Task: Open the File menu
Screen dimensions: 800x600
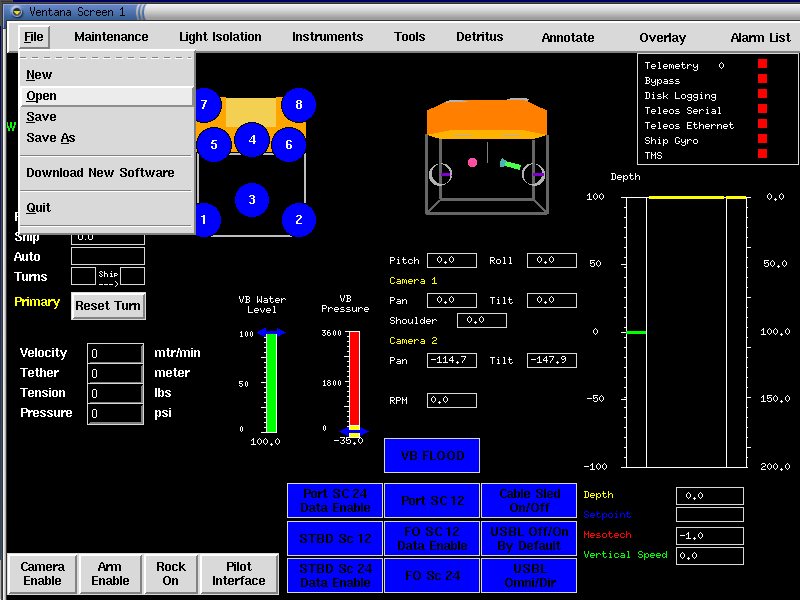Action: point(34,37)
